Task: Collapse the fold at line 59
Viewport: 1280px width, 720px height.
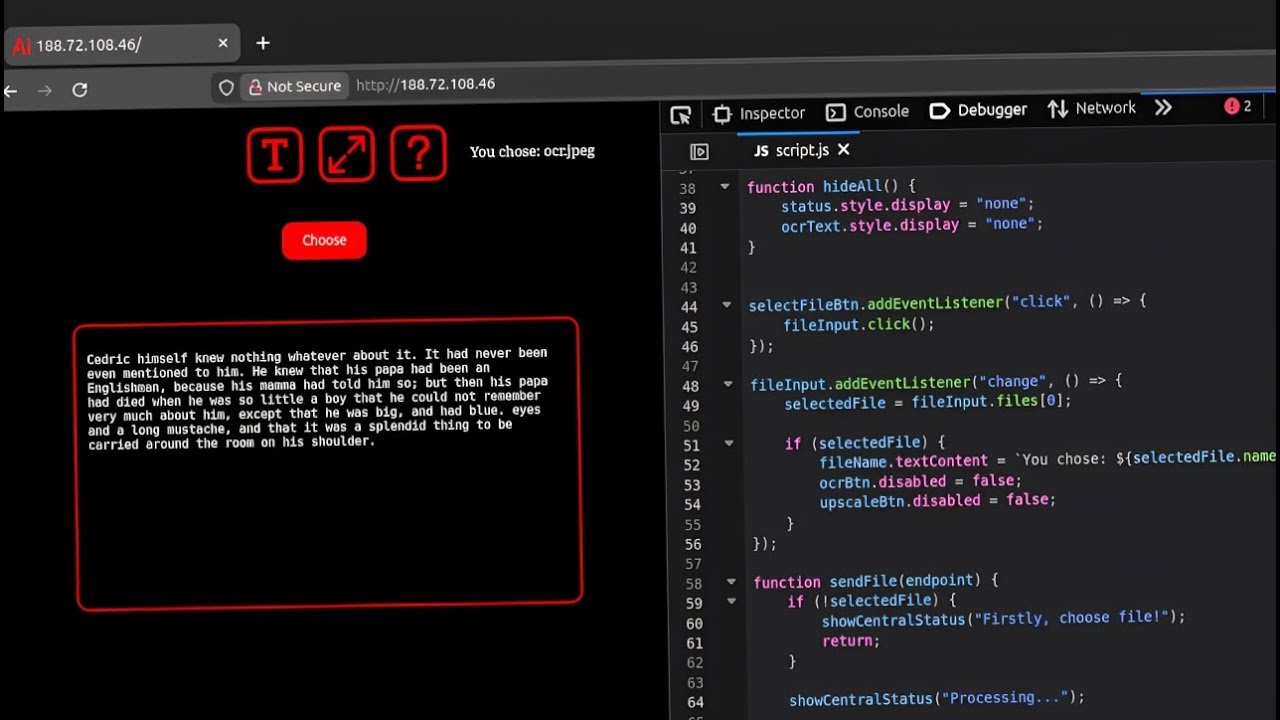Action: point(731,601)
